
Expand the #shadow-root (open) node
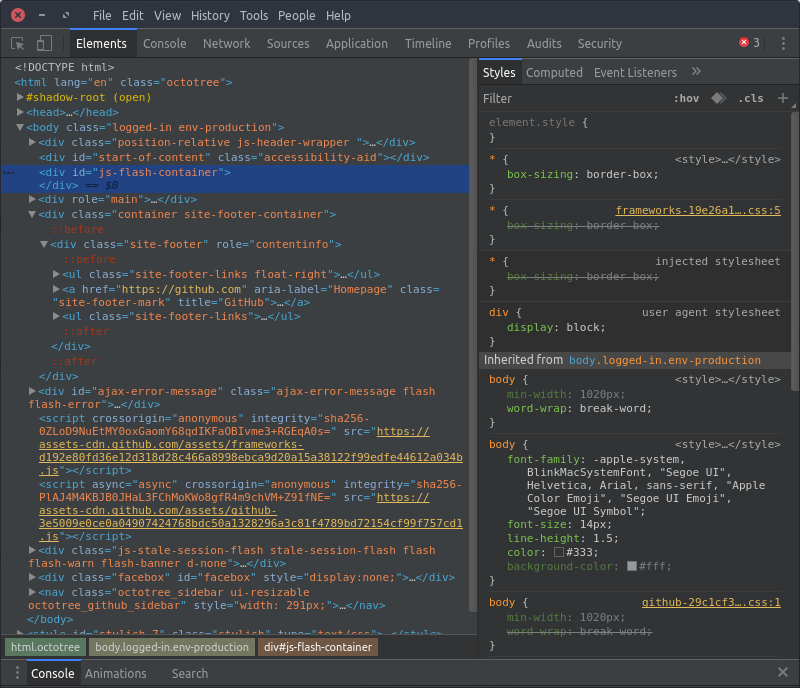coord(20,97)
